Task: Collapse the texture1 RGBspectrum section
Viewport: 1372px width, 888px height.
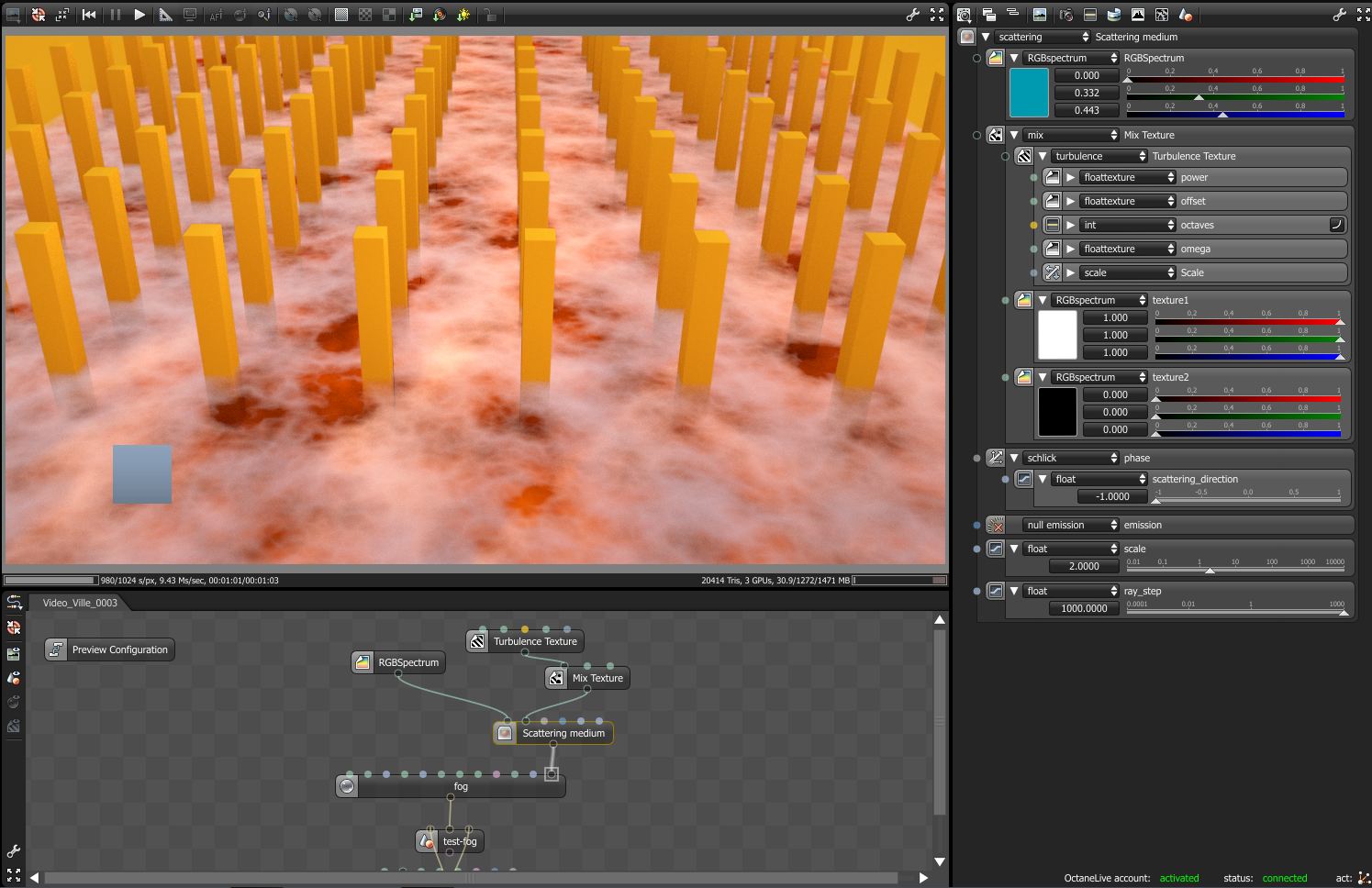Action: [x=1043, y=300]
